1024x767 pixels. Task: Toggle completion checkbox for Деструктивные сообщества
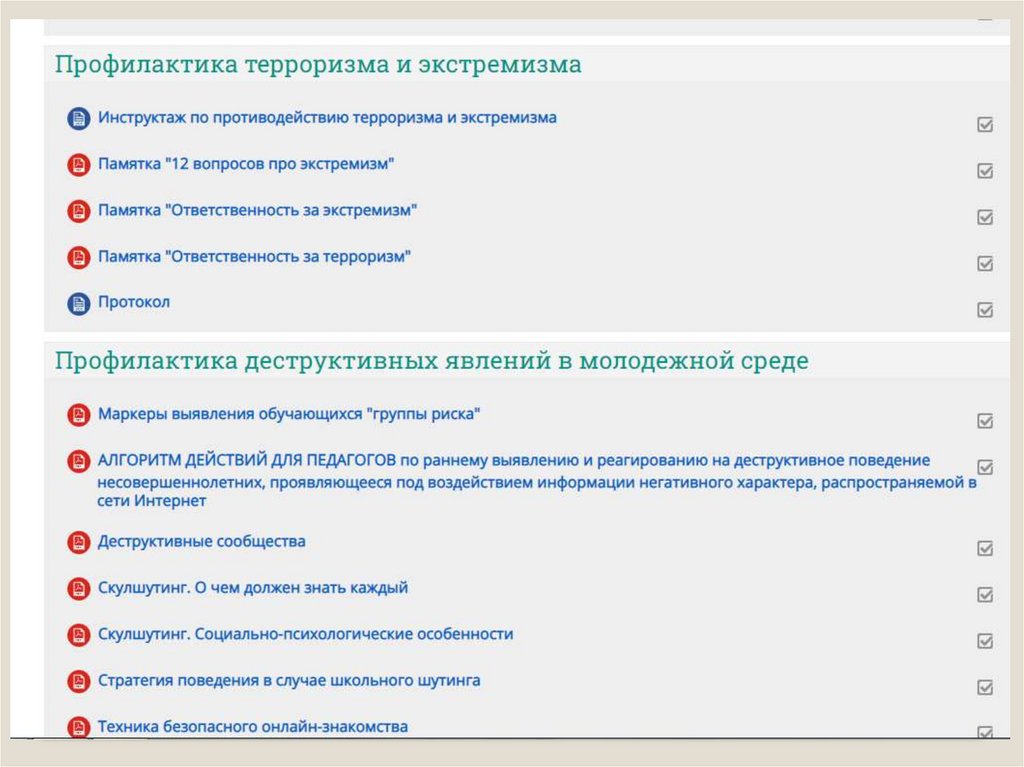(x=985, y=548)
